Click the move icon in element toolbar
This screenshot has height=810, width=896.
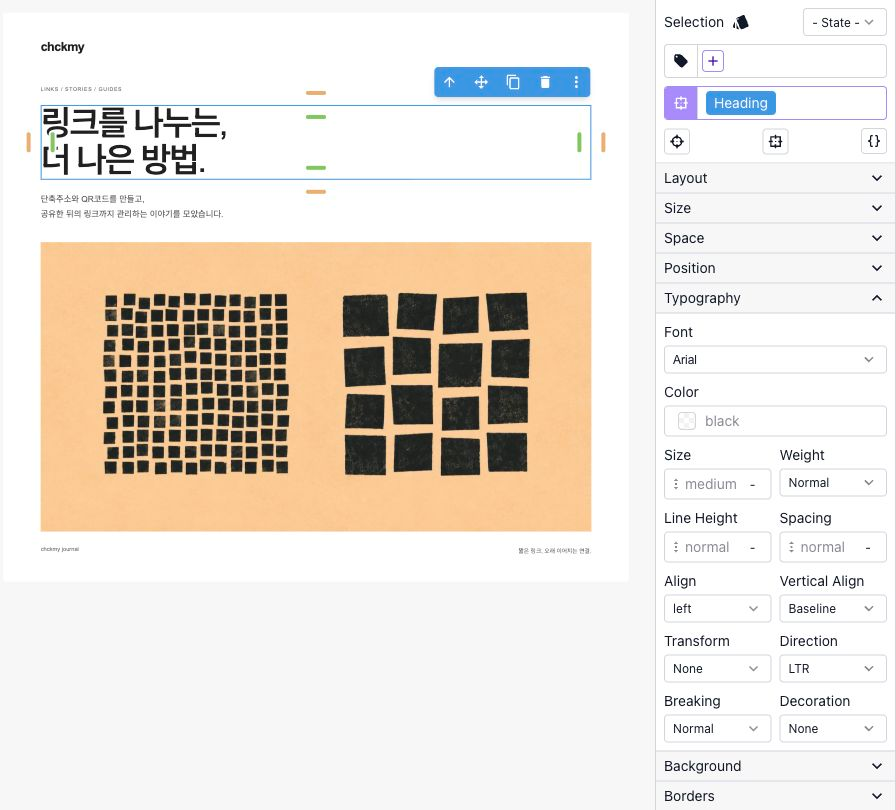(x=481, y=82)
